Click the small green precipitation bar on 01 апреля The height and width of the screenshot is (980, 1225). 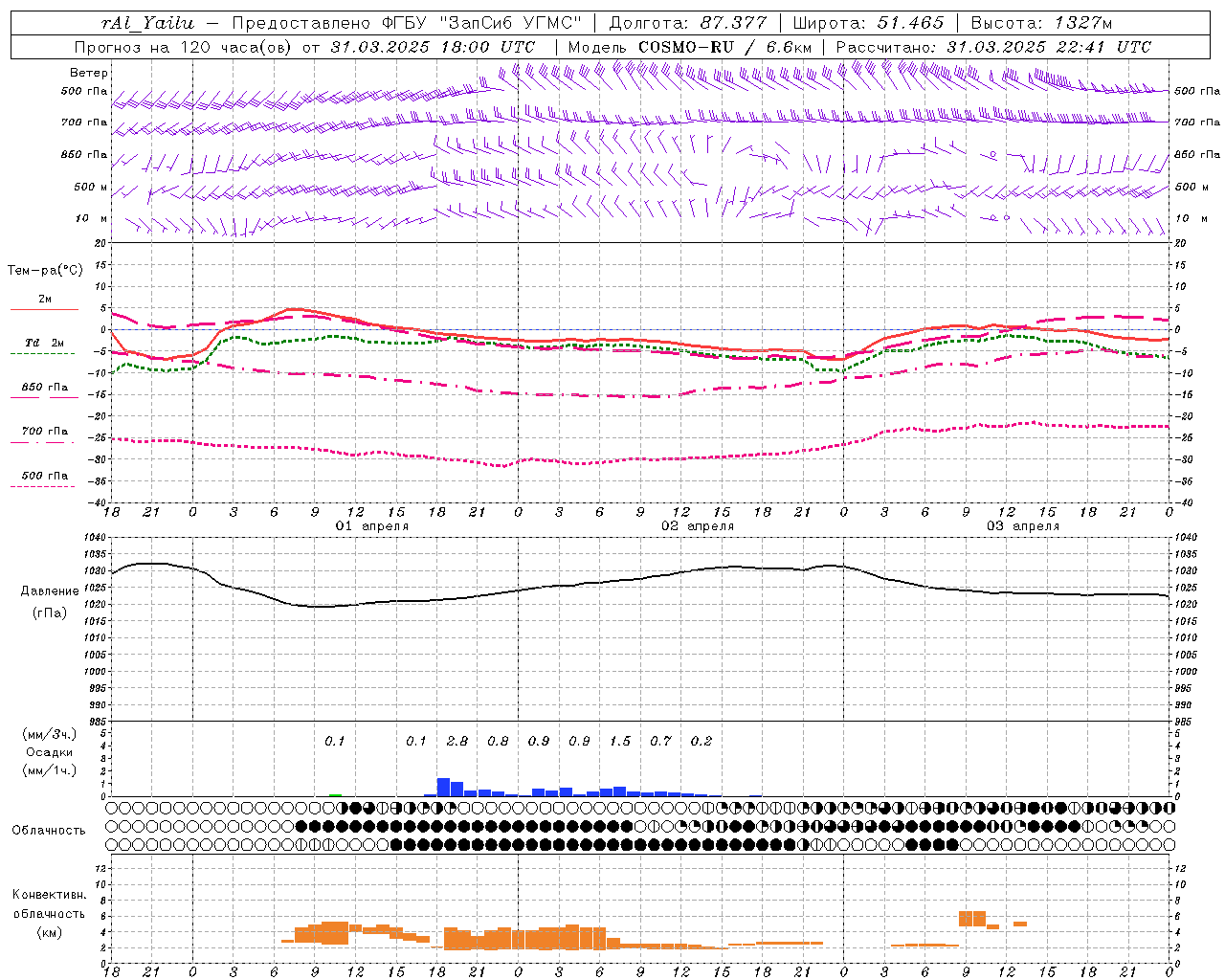coord(335,795)
